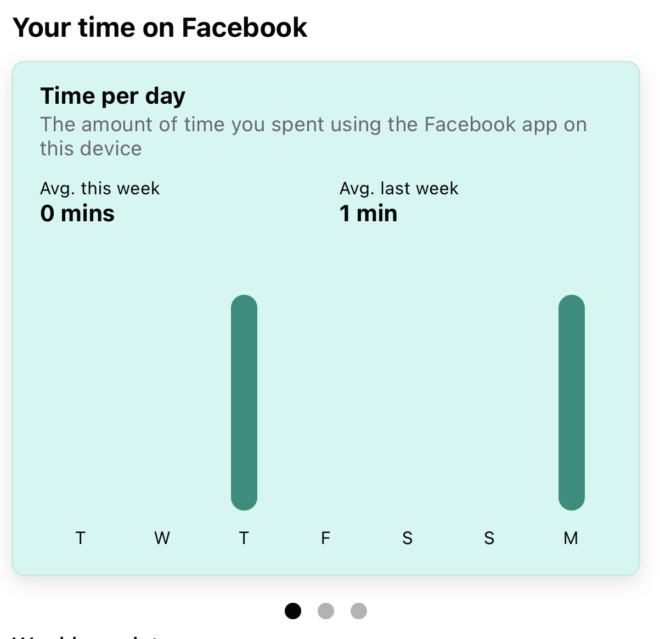
Task: Tap the '1 min' last week value
Action: (368, 213)
